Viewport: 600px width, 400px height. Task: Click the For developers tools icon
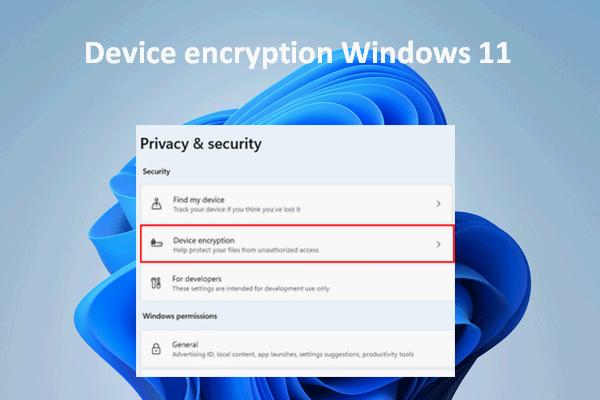click(156, 283)
